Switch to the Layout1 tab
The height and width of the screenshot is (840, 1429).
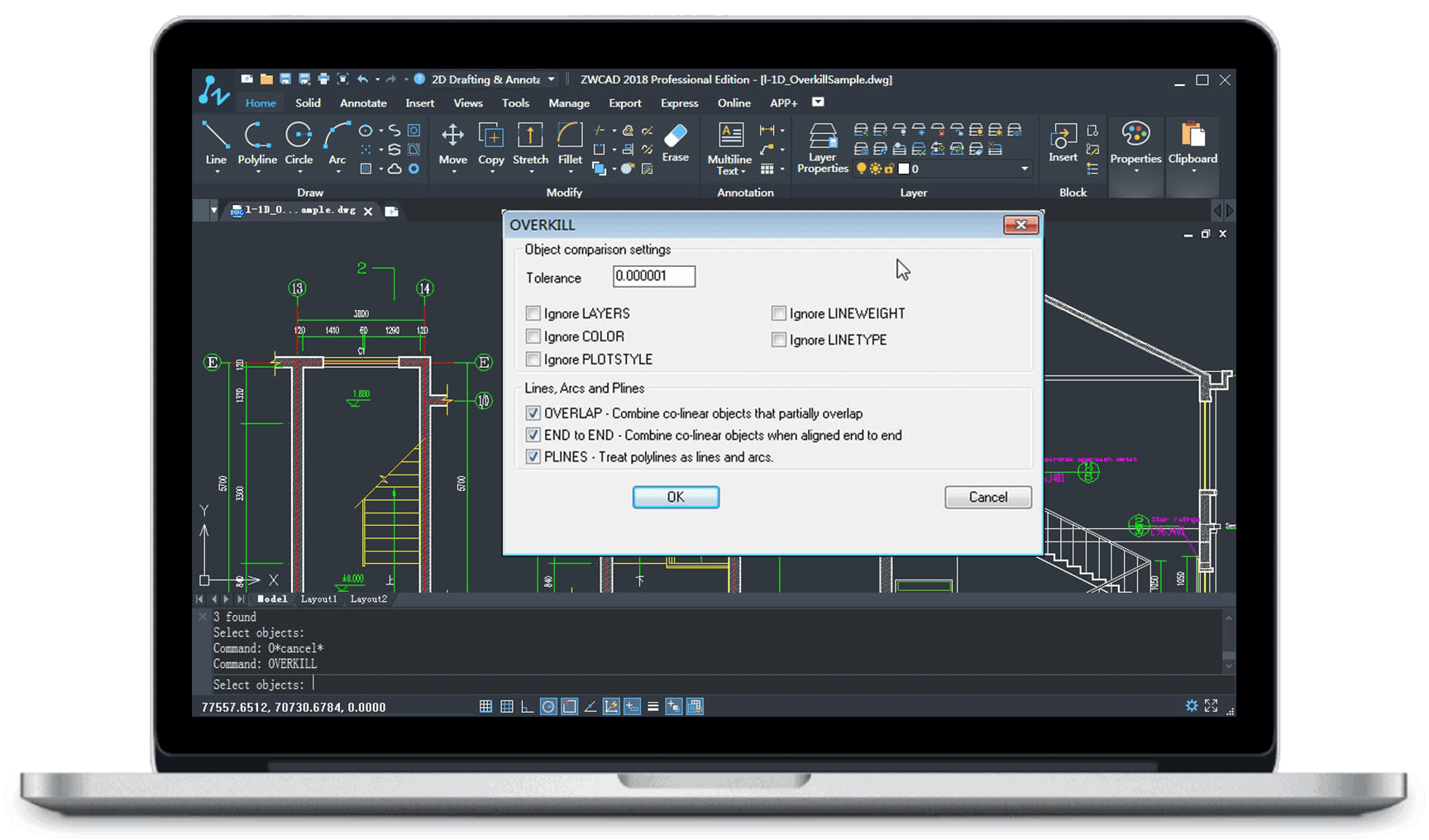pyautogui.click(x=318, y=599)
